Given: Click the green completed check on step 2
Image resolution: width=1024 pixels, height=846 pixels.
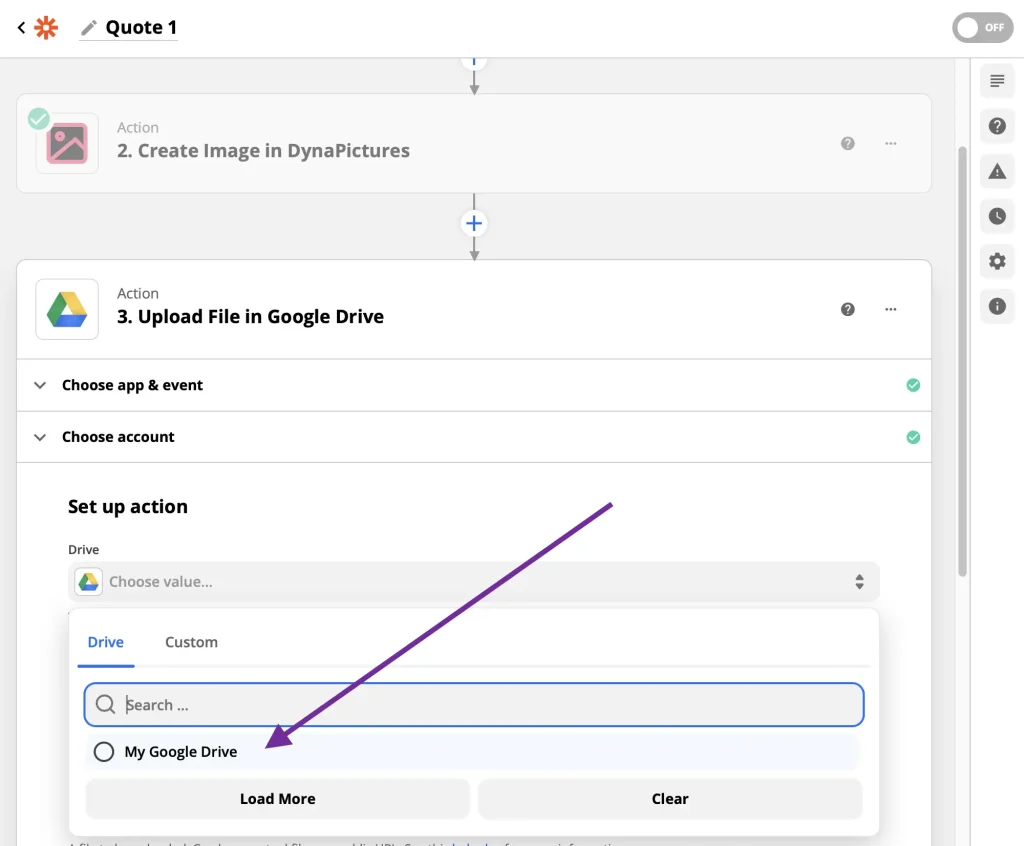Looking at the screenshot, I should [39, 119].
